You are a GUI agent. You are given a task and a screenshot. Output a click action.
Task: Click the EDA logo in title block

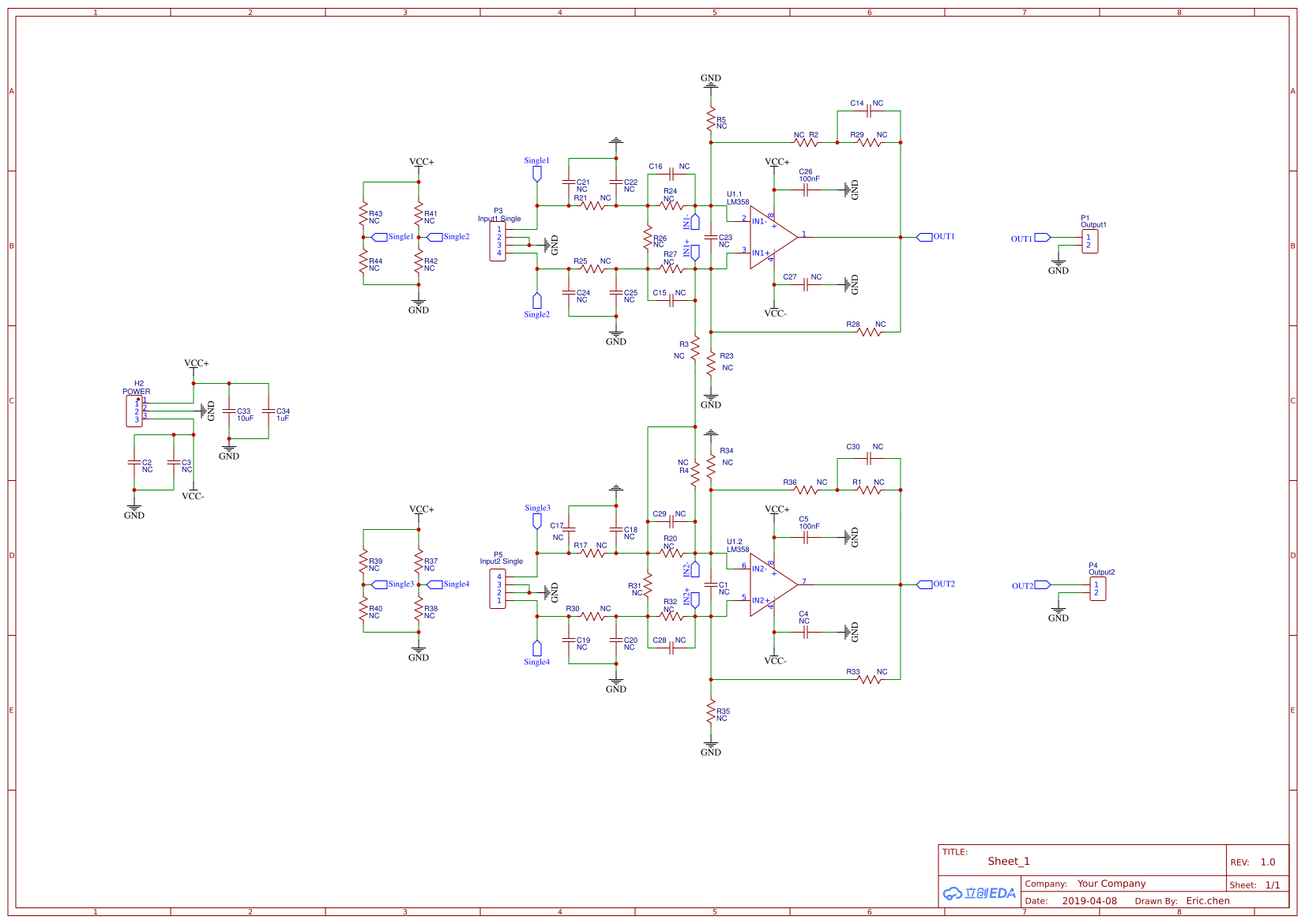979,893
